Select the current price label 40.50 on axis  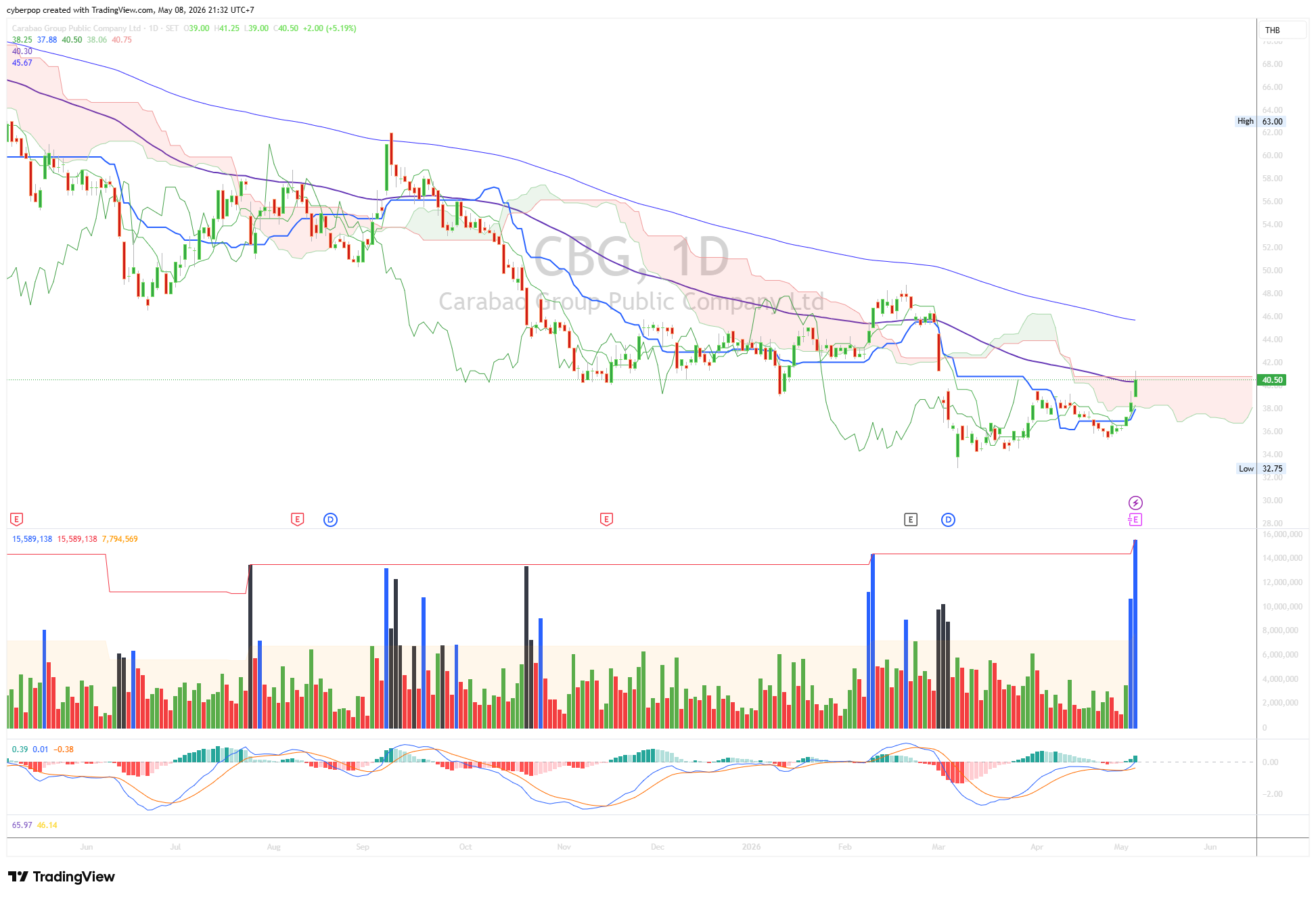click(1272, 380)
